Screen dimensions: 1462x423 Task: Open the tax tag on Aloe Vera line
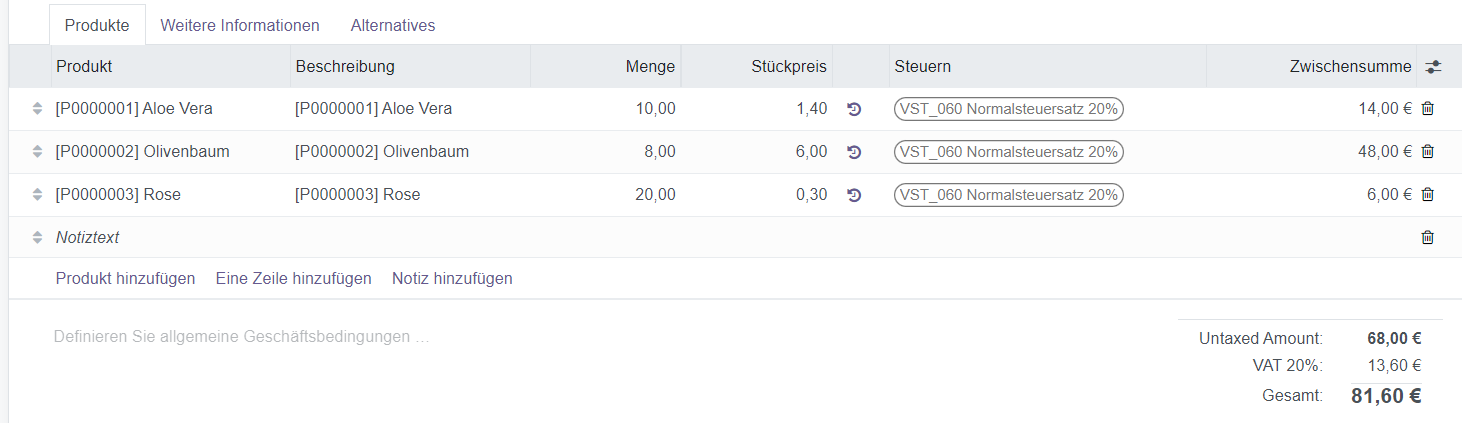(x=1009, y=109)
